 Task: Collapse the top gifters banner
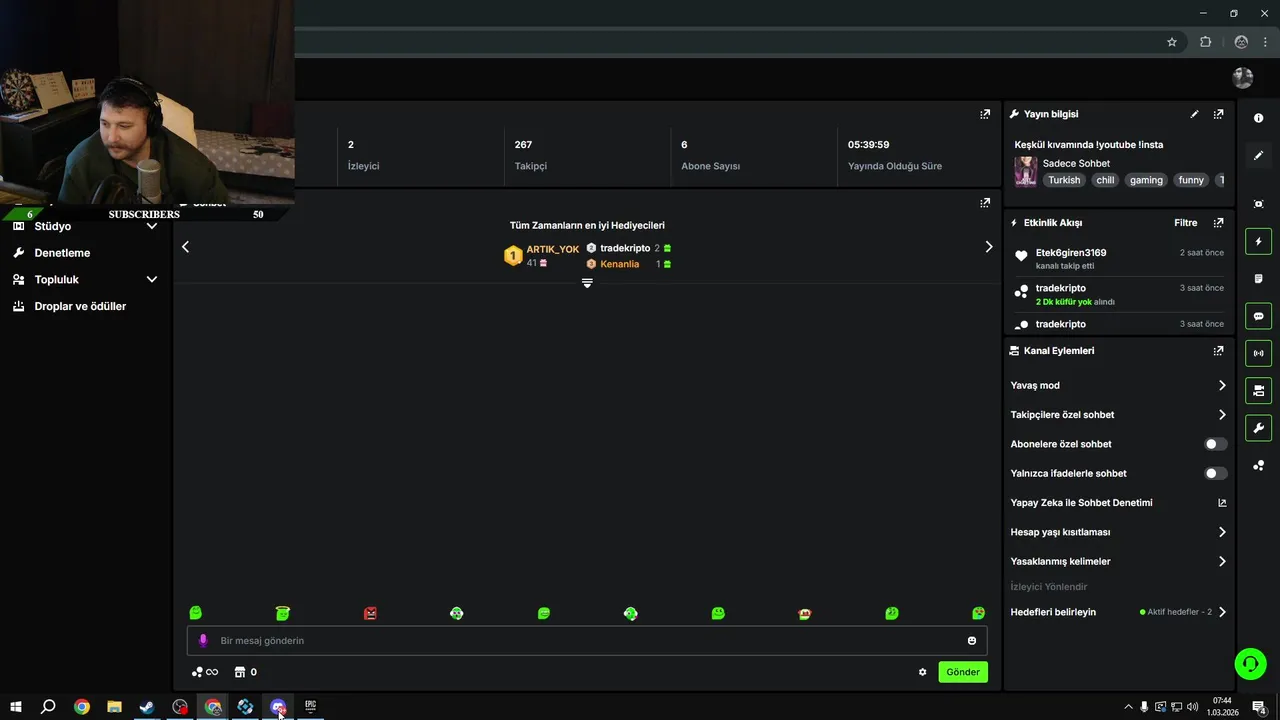point(587,283)
